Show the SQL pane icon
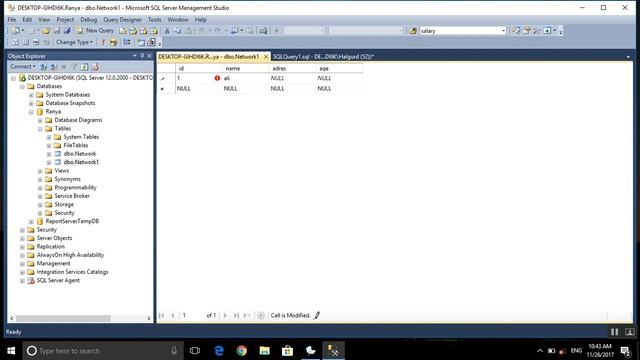Viewport: 640px width, 360px height. 36,42
